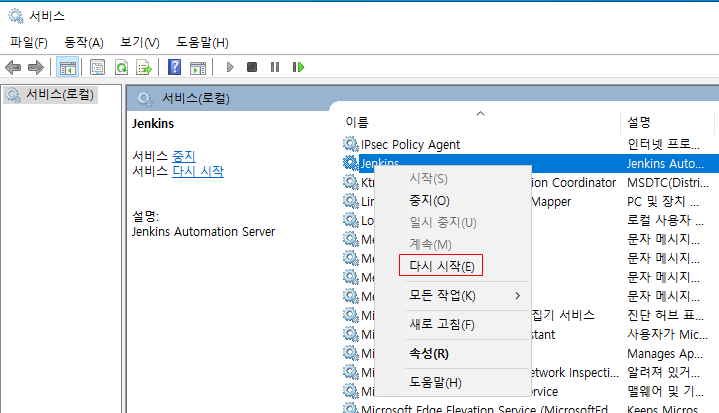
Task: Click the Stop service square icon
Action: [x=252, y=67]
